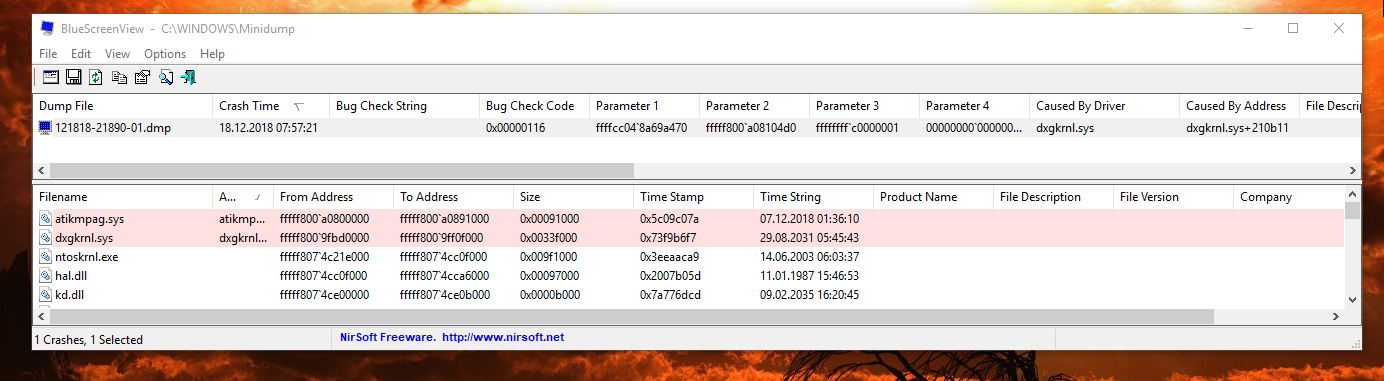The image size is (1384, 381).
Task: Click the file icon beside atikmpag.sys
Action: coord(46,218)
